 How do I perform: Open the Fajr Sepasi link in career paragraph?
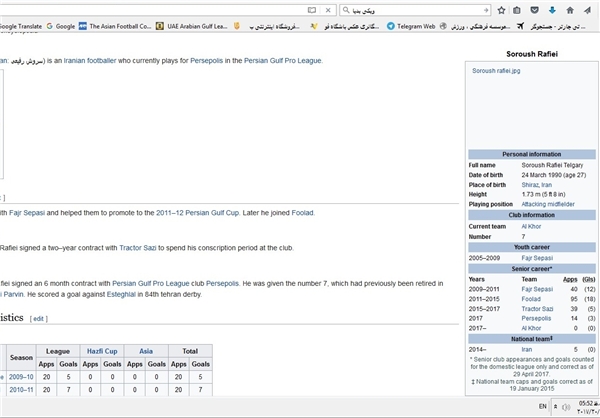click(27, 213)
